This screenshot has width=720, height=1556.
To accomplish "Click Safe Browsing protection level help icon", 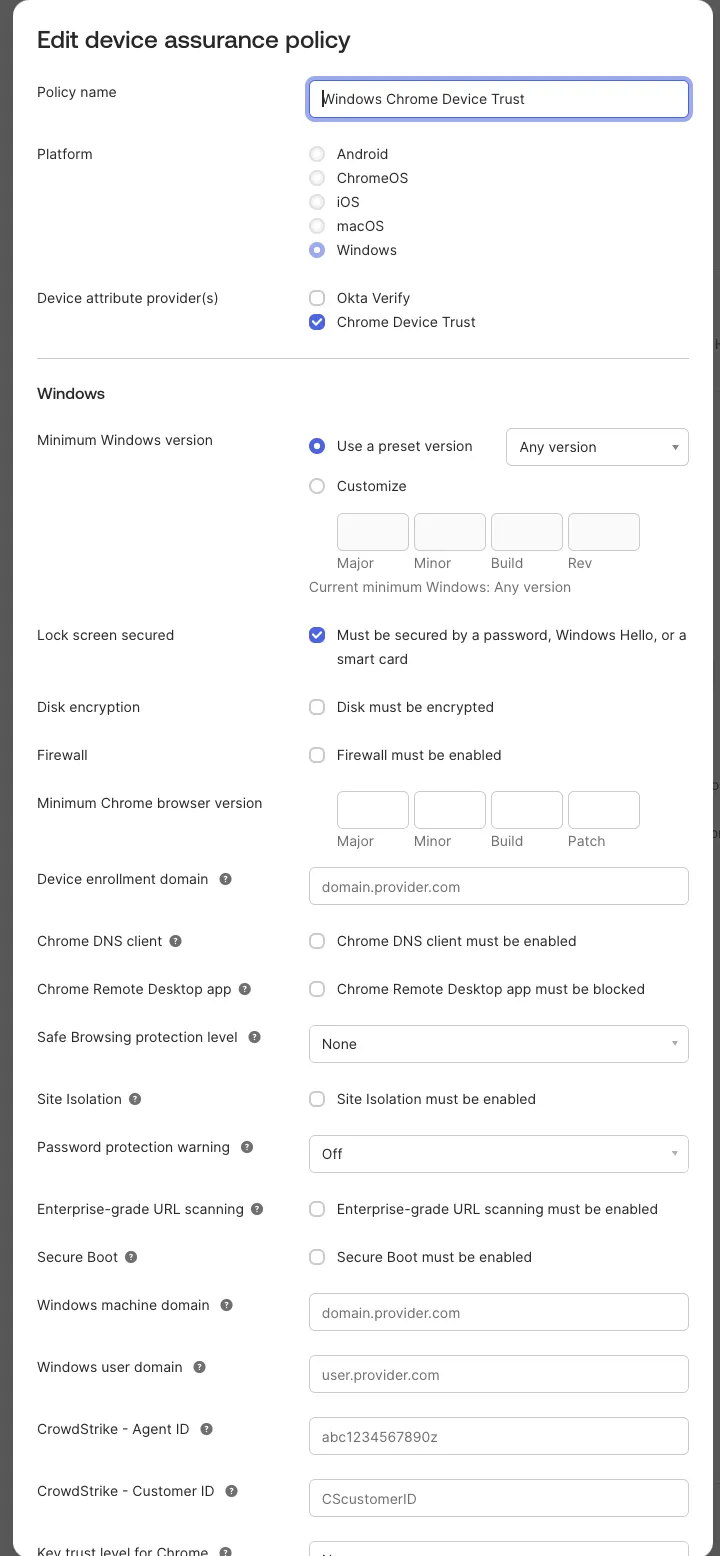I will (x=255, y=1037).
